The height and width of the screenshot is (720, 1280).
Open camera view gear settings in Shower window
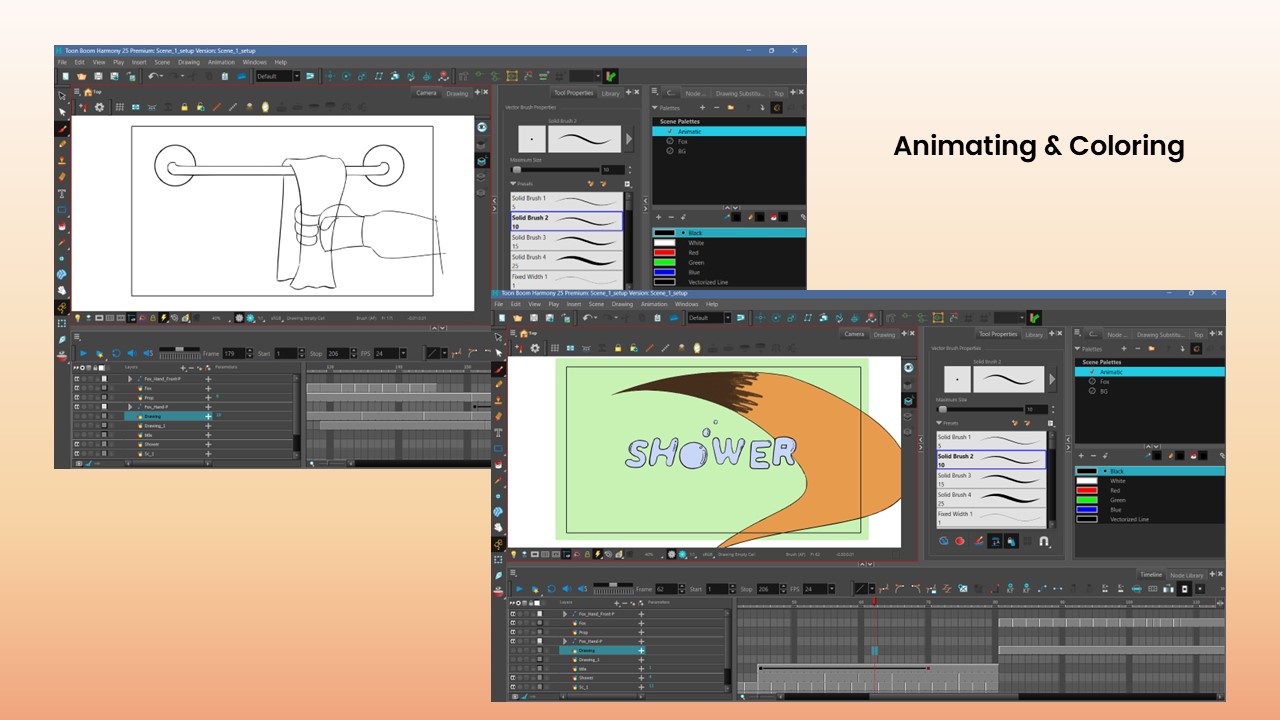535,348
